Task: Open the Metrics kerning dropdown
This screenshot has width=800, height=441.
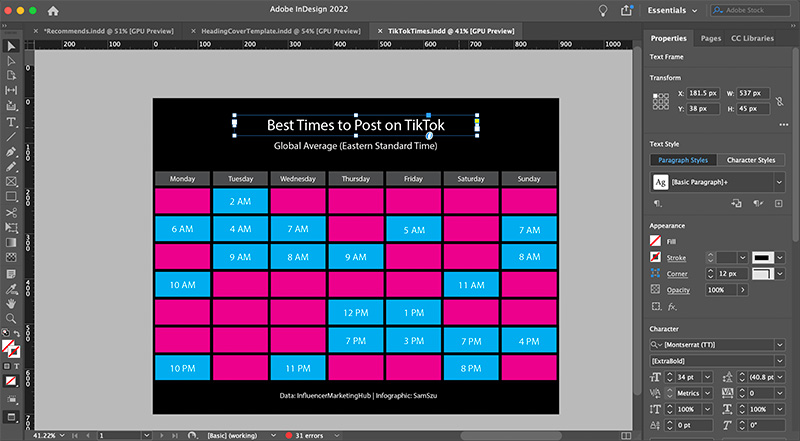Action: (708, 394)
